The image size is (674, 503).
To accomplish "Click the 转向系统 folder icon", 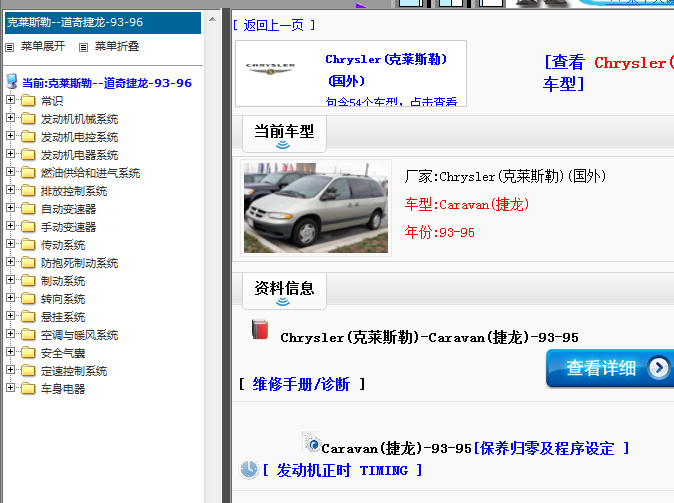I will [28, 298].
